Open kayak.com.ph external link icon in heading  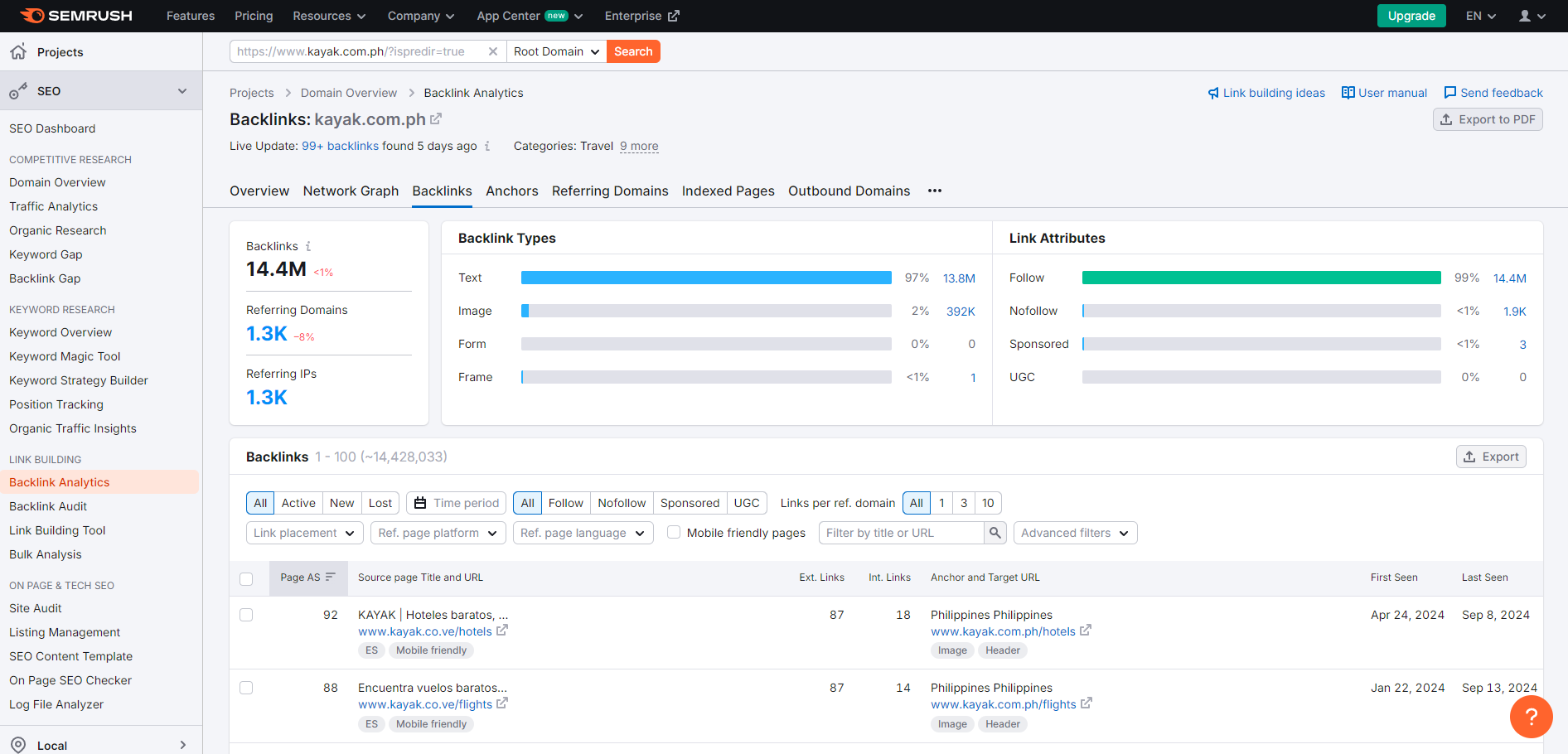pyautogui.click(x=436, y=119)
